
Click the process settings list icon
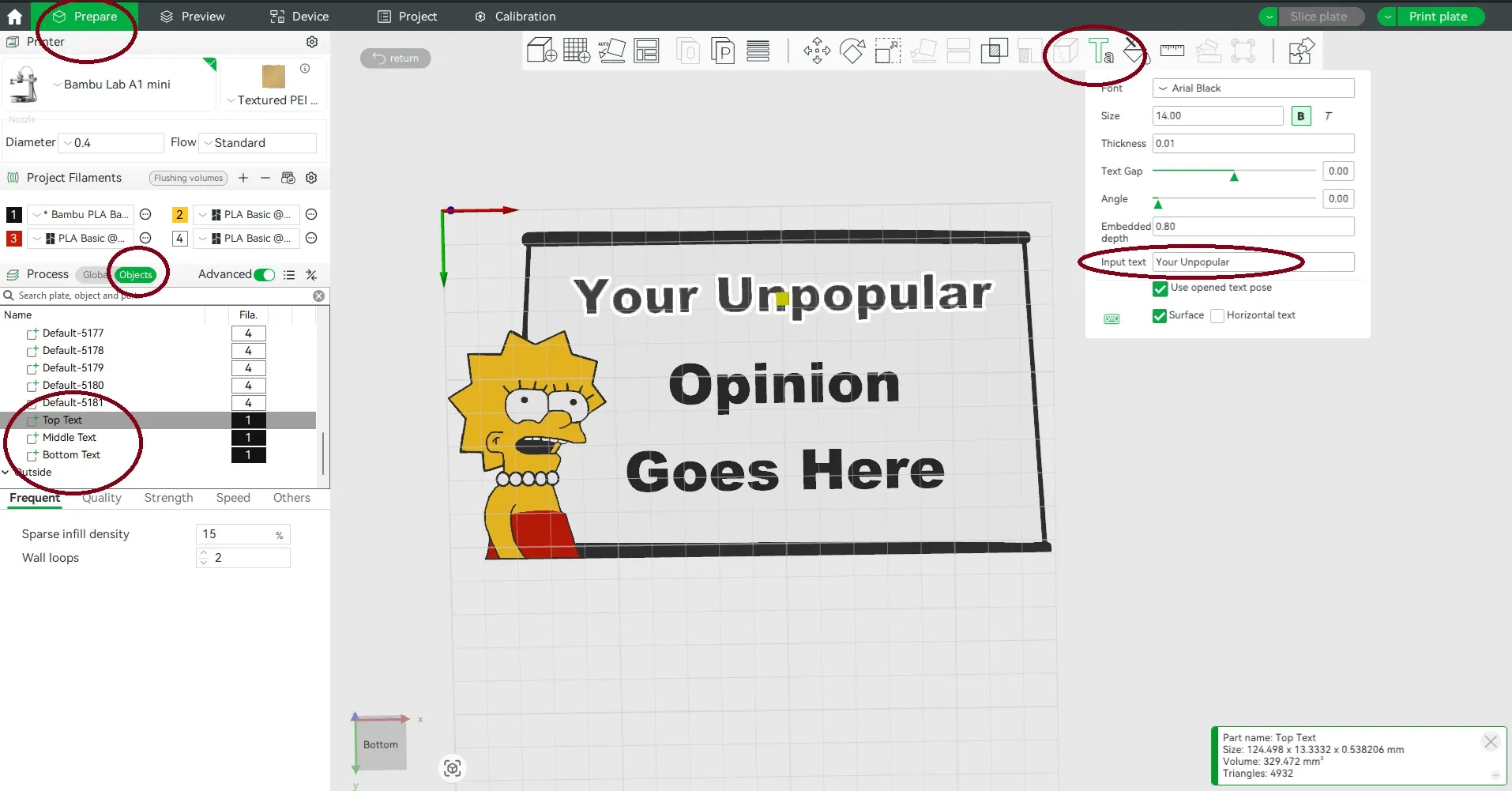click(x=289, y=275)
